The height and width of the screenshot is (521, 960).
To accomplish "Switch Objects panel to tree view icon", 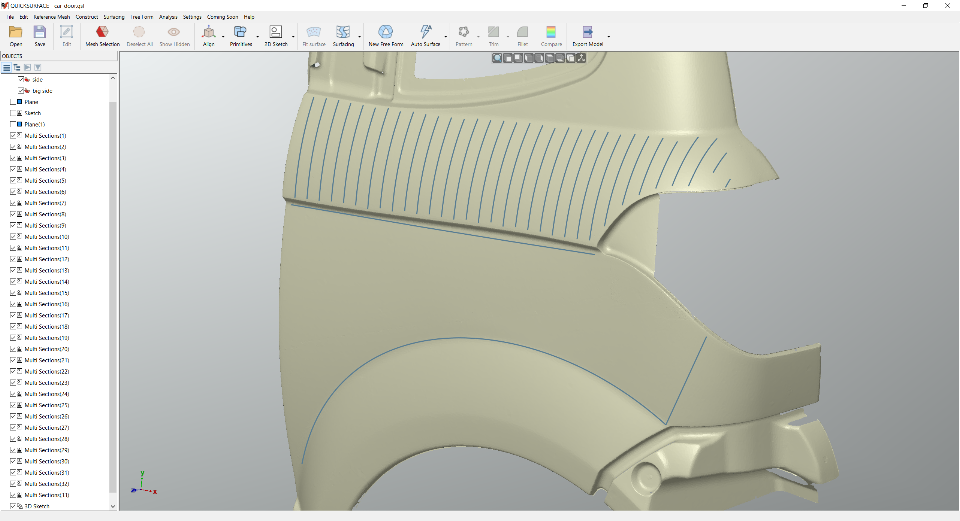I will 17,67.
